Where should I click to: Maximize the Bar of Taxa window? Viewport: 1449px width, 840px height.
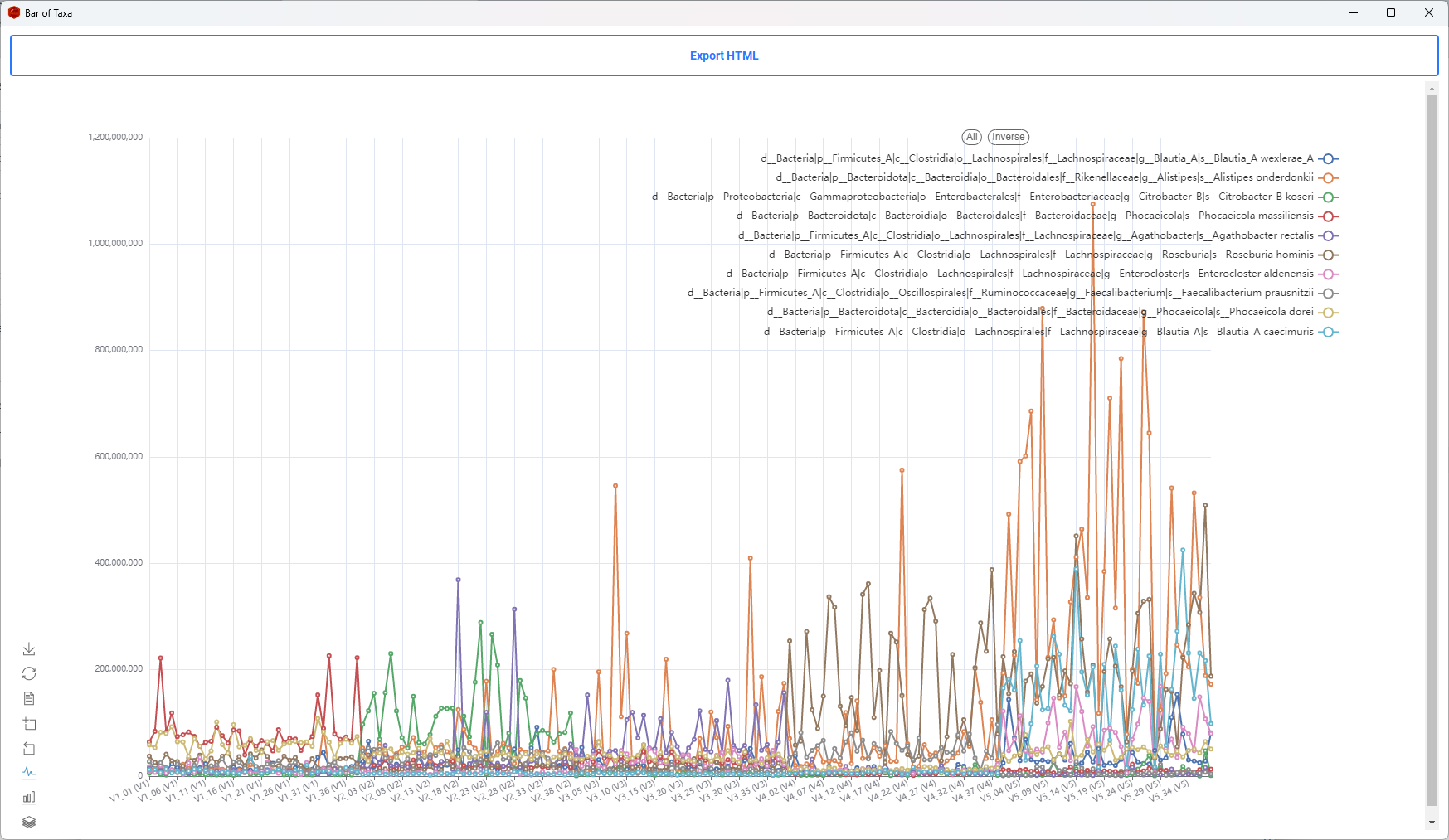tap(1391, 12)
